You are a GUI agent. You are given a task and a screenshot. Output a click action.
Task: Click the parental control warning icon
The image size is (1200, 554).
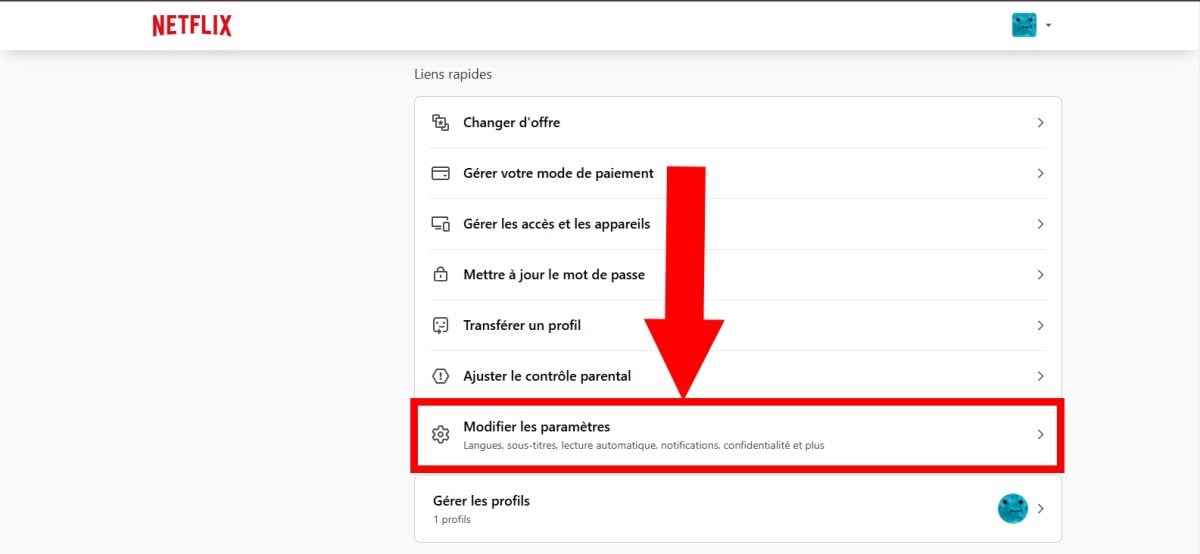pos(440,376)
